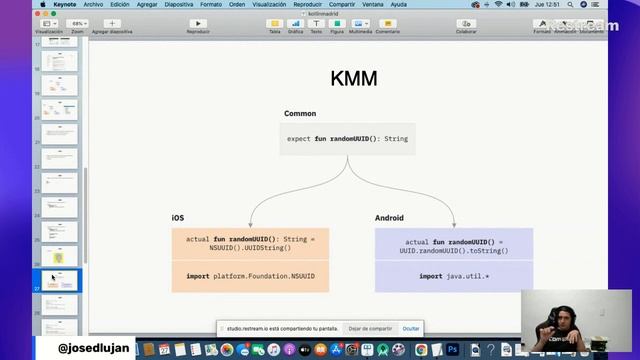This screenshot has width=640, height=360.
Task: Open the Agregar menu in menu bar
Action: click(x=147, y=4)
